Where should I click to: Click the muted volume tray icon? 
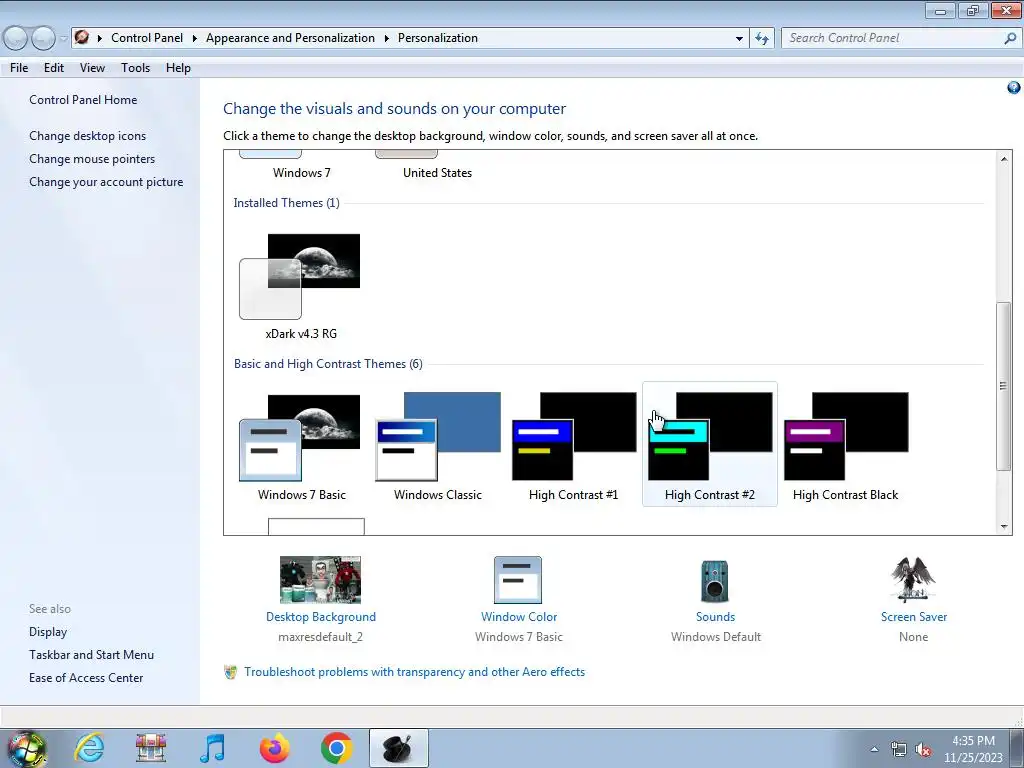tap(923, 750)
